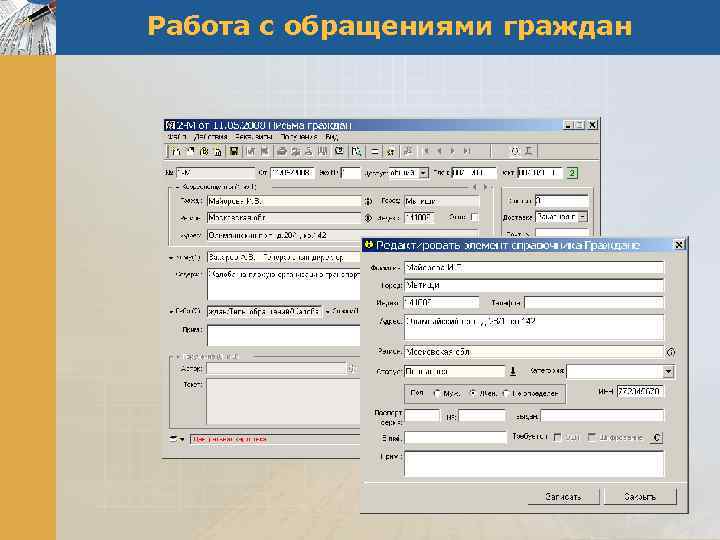
Task: Go to first record toolbar arrow
Action: [x=427, y=151]
